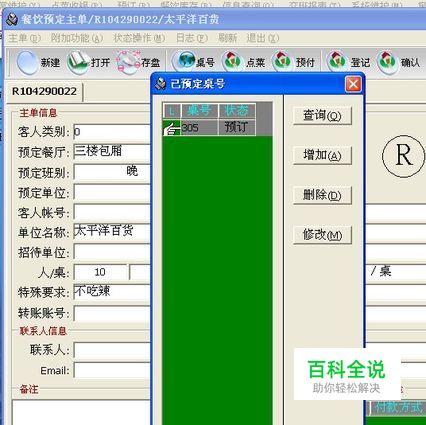The width and height of the screenshot is (426, 425).
Task: Click the main window title bar icon
Action: coord(12,19)
